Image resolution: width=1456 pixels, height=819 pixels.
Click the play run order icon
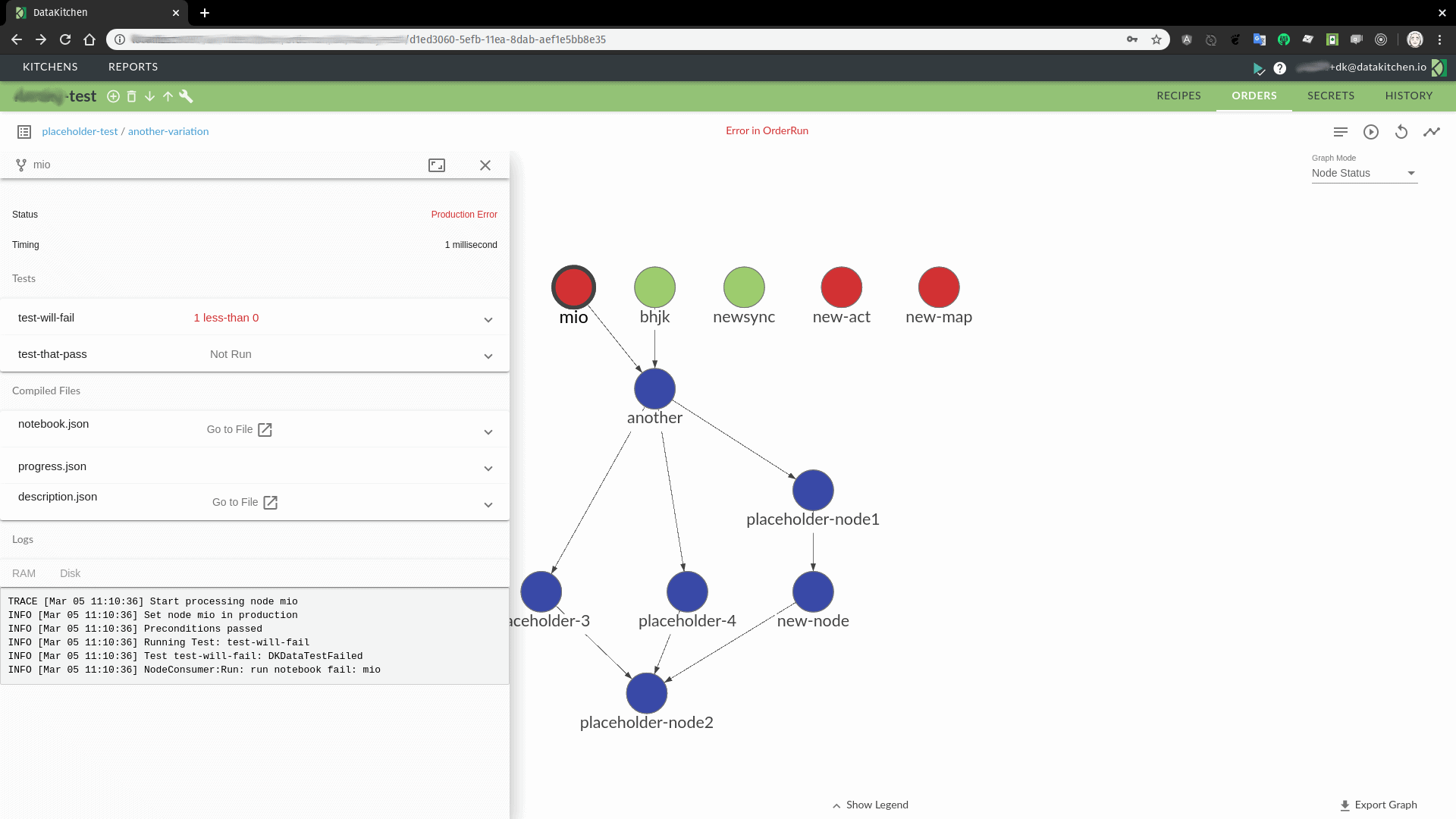pyautogui.click(x=1370, y=132)
